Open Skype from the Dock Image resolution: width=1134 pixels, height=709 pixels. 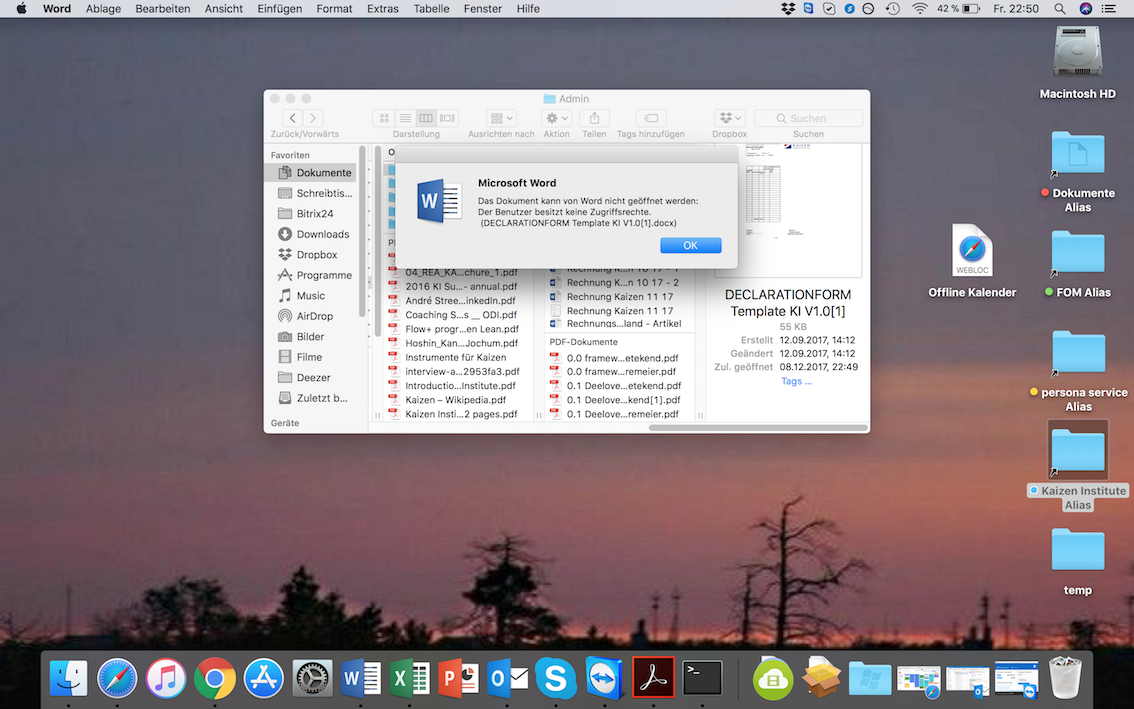[x=555, y=679]
